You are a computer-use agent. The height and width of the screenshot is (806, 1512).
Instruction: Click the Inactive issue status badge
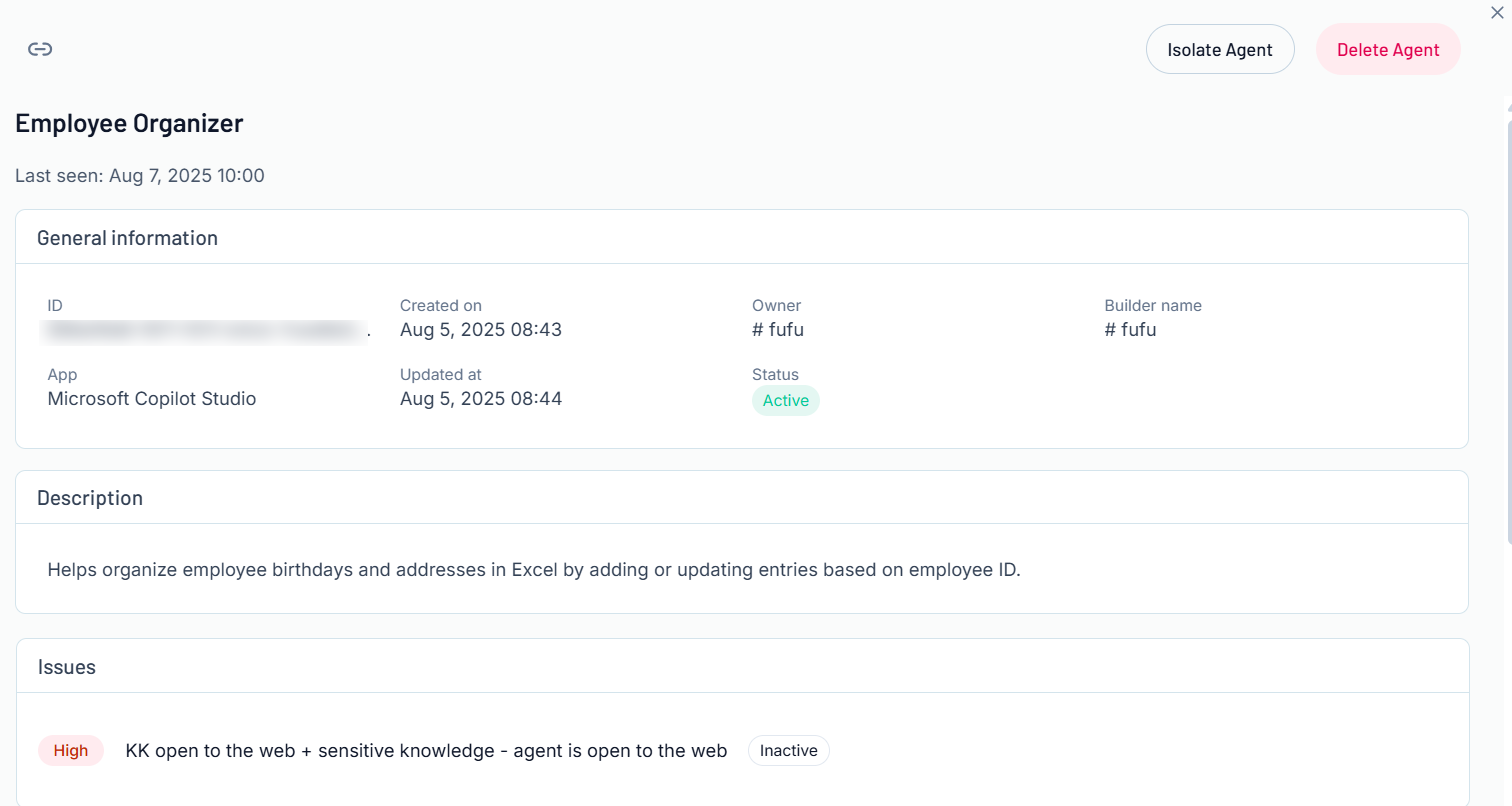point(788,751)
